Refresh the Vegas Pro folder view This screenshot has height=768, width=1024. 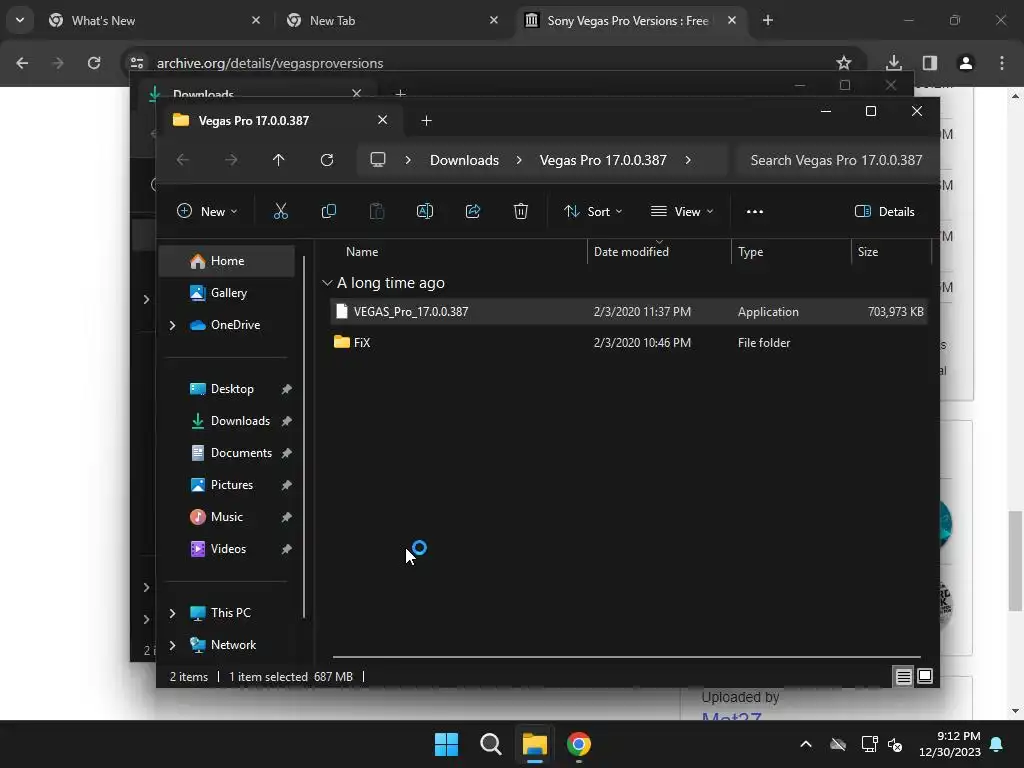327,160
